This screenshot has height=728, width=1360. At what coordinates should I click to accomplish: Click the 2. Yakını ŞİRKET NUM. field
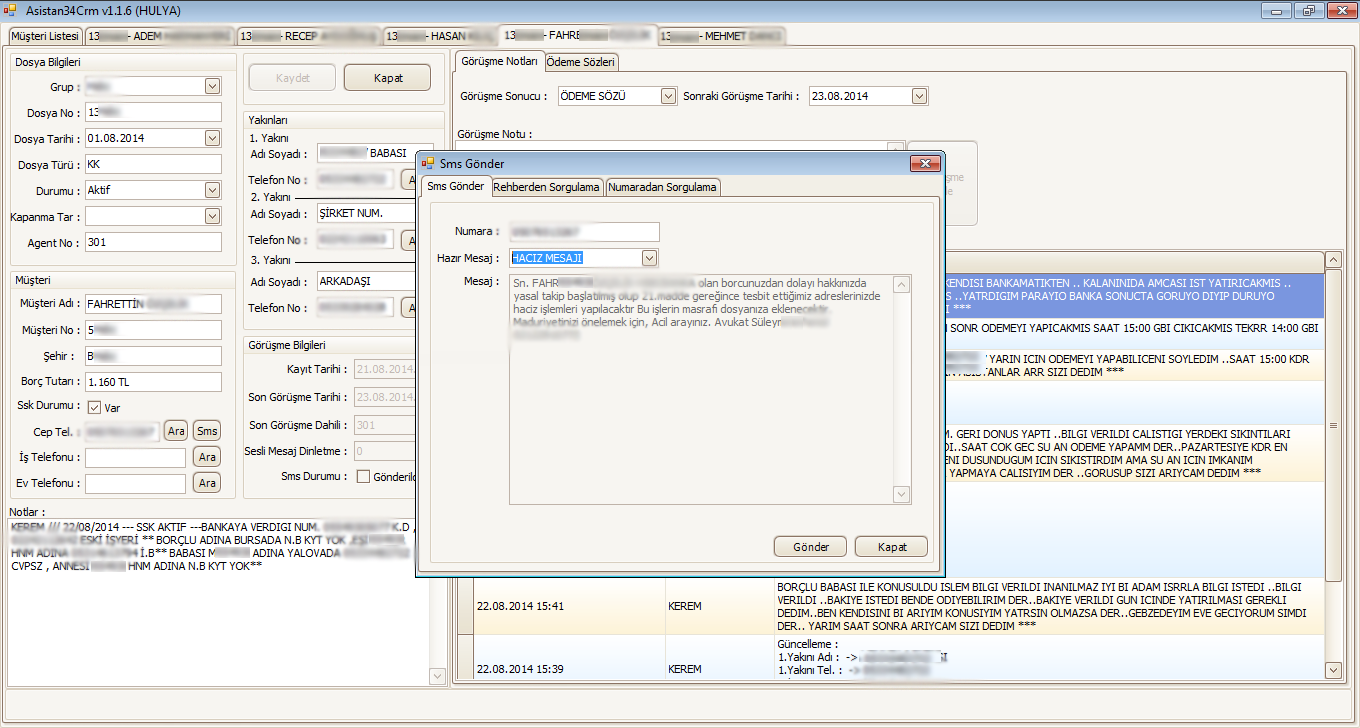pos(366,213)
